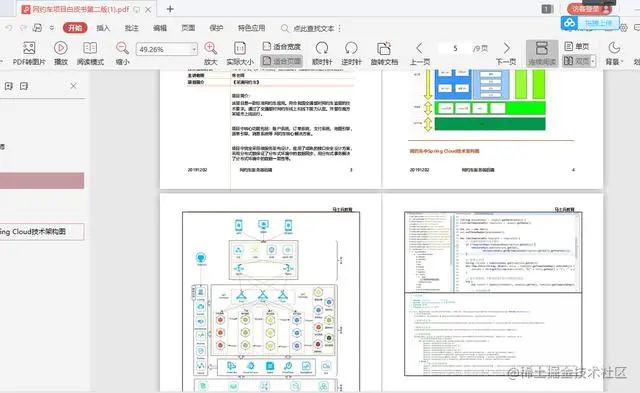Open the 插入 ribbon tab
Image resolution: width=640 pixels, height=393 pixels.
103,28
